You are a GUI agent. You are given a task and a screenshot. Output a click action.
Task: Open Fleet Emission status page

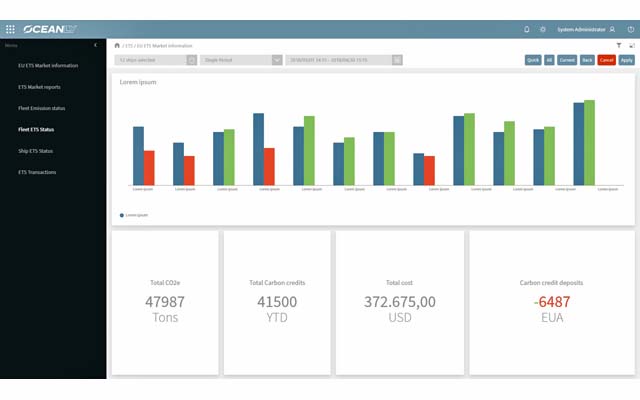tap(41, 108)
